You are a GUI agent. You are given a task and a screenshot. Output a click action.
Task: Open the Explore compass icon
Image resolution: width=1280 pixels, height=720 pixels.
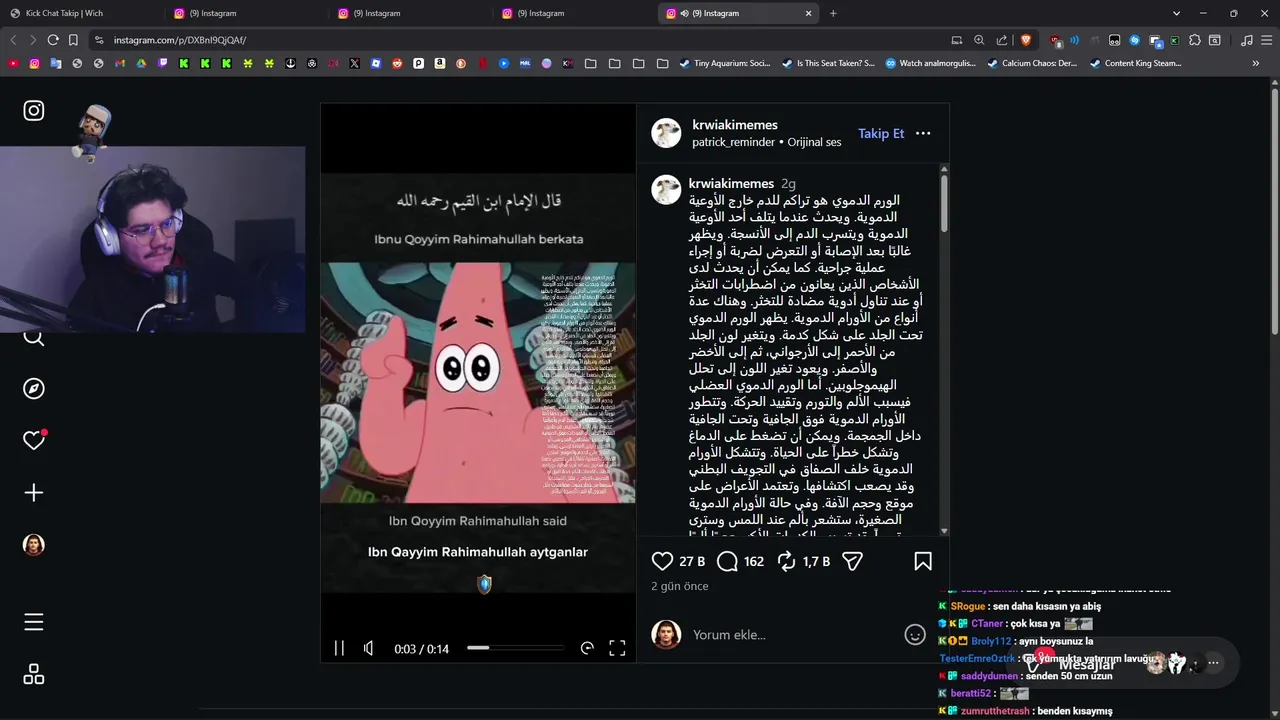(34, 388)
